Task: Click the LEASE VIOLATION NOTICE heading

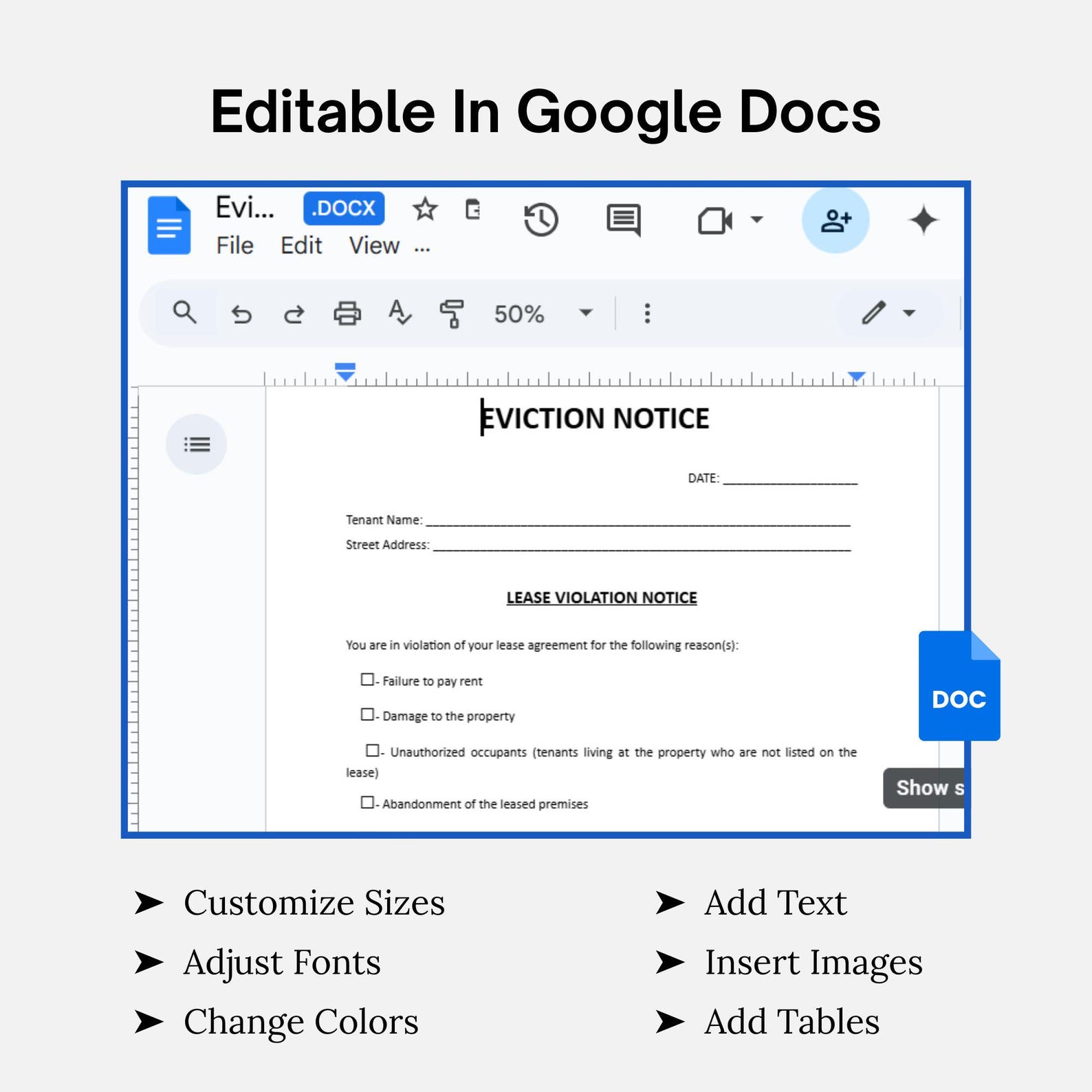Action: (x=602, y=598)
